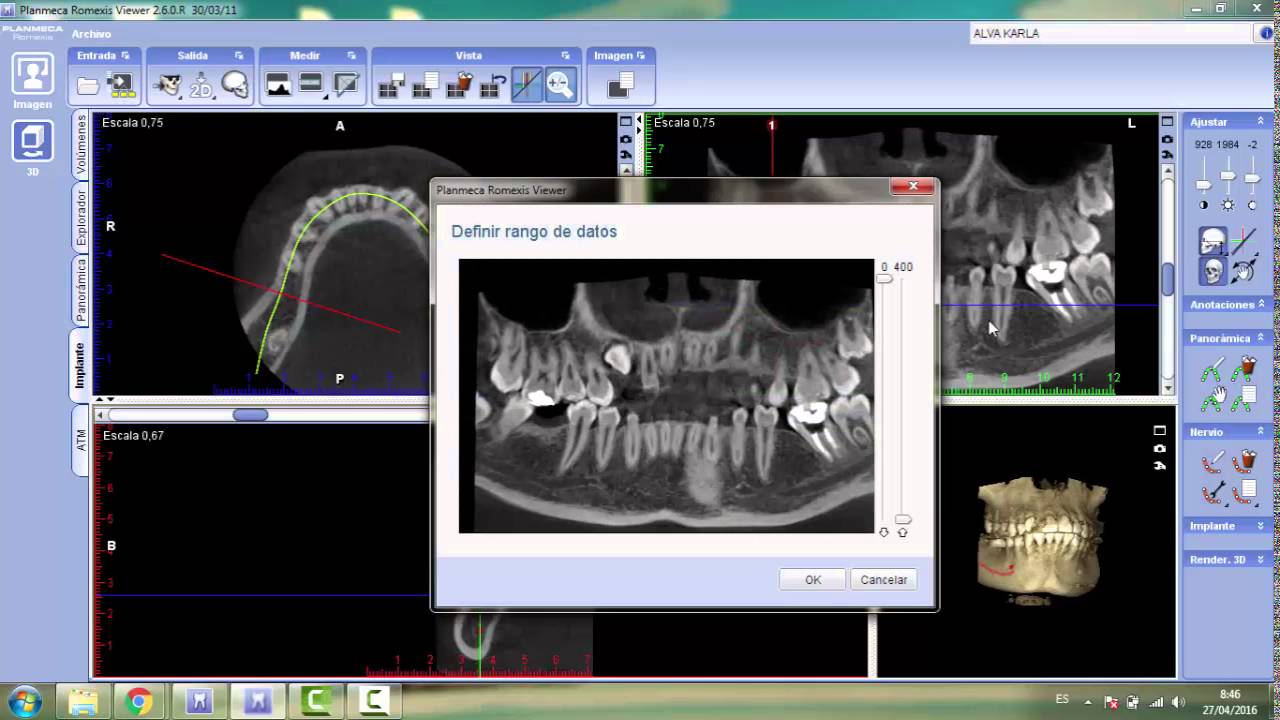Click the layout with document icon in Vista
This screenshot has height=720, width=1280.
(x=425, y=86)
